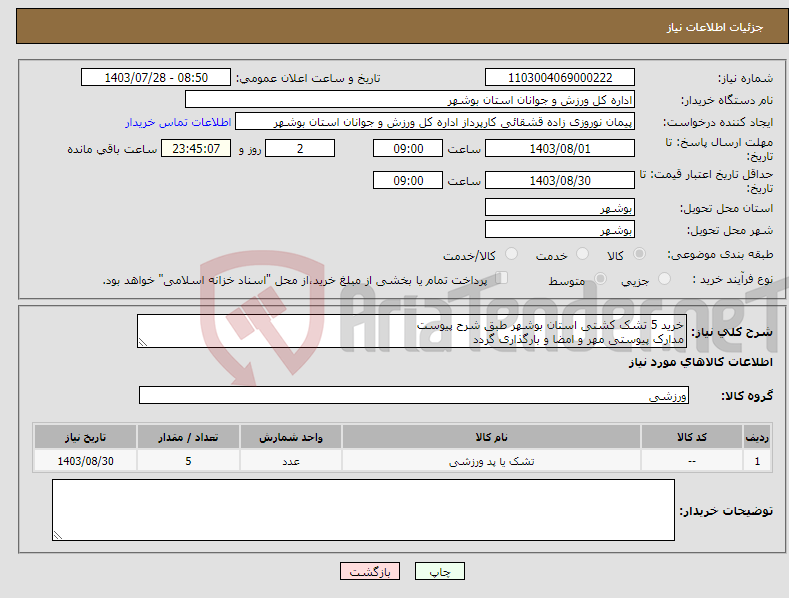The image size is (789, 598).
Task: Click the شماره نیاز number field
Action: (x=560, y=78)
